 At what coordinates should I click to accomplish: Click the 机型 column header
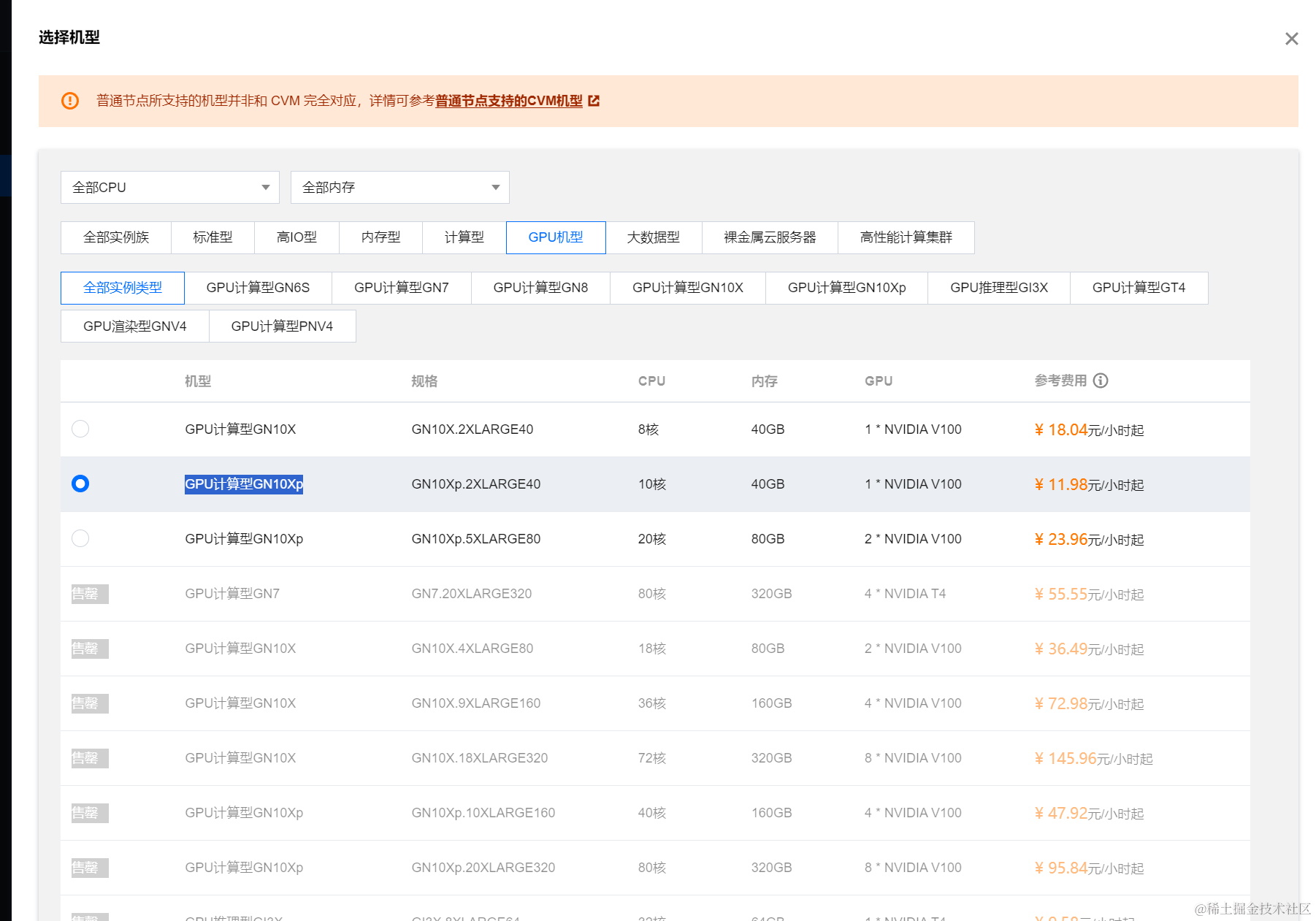tap(198, 381)
